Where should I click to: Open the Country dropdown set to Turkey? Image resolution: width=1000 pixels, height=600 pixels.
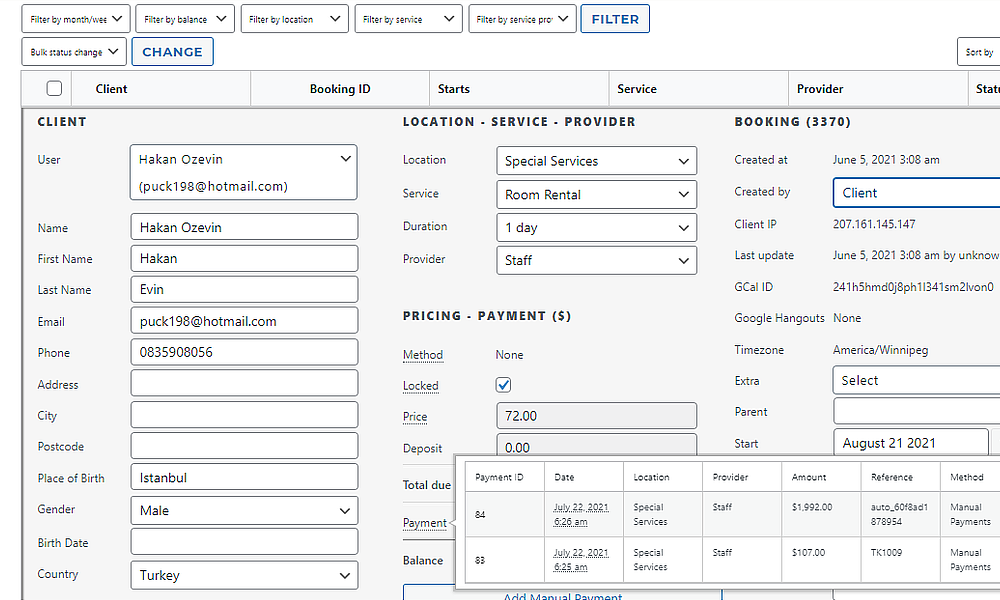[x=243, y=575]
